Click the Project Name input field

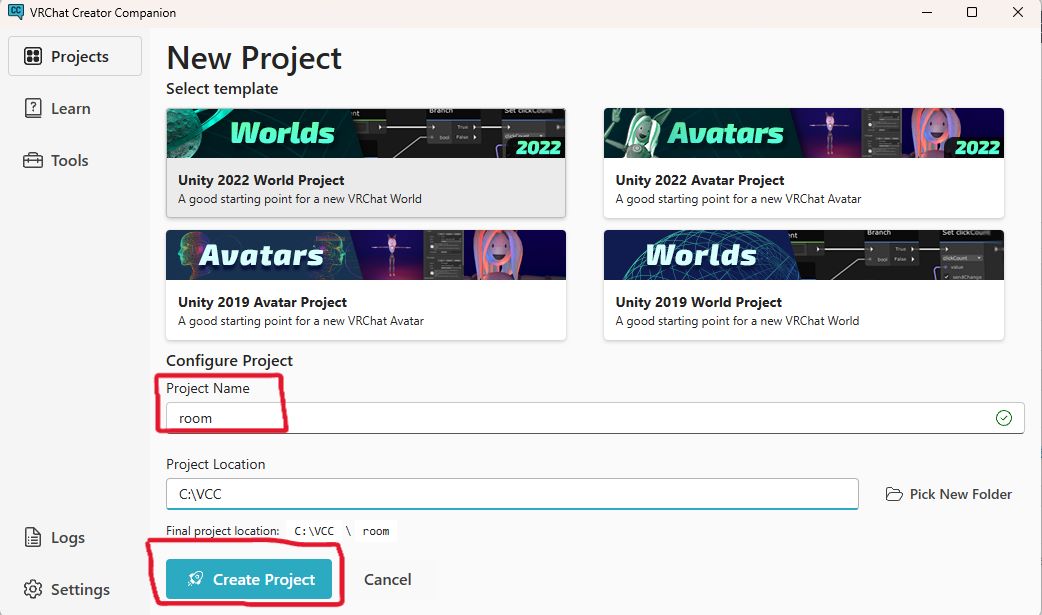[595, 418]
